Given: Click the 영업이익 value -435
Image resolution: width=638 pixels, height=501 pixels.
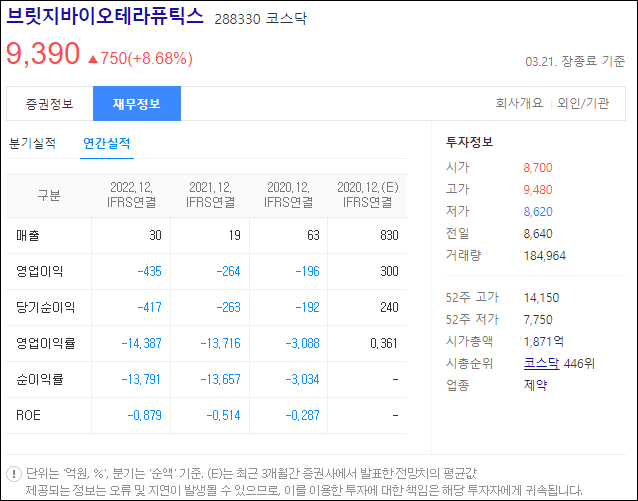Looking at the screenshot, I should click(x=149, y=271).
